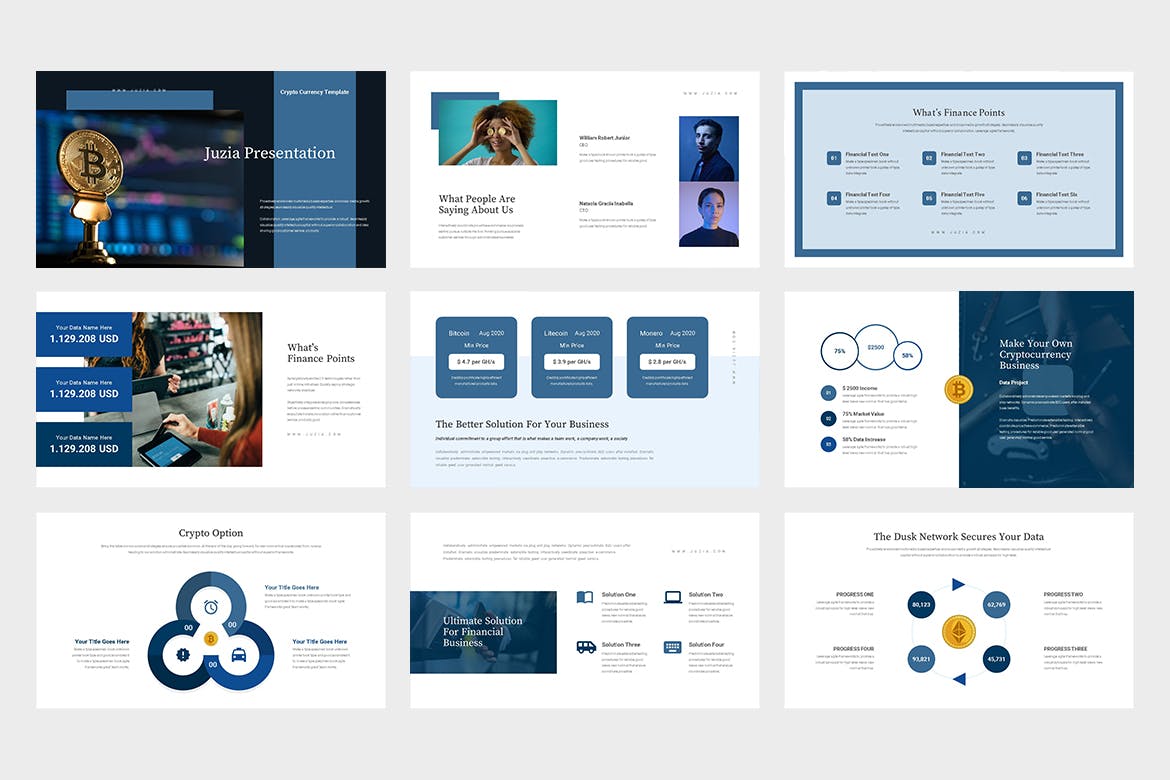Click the open book icon beside Solution One

point(585,598)
